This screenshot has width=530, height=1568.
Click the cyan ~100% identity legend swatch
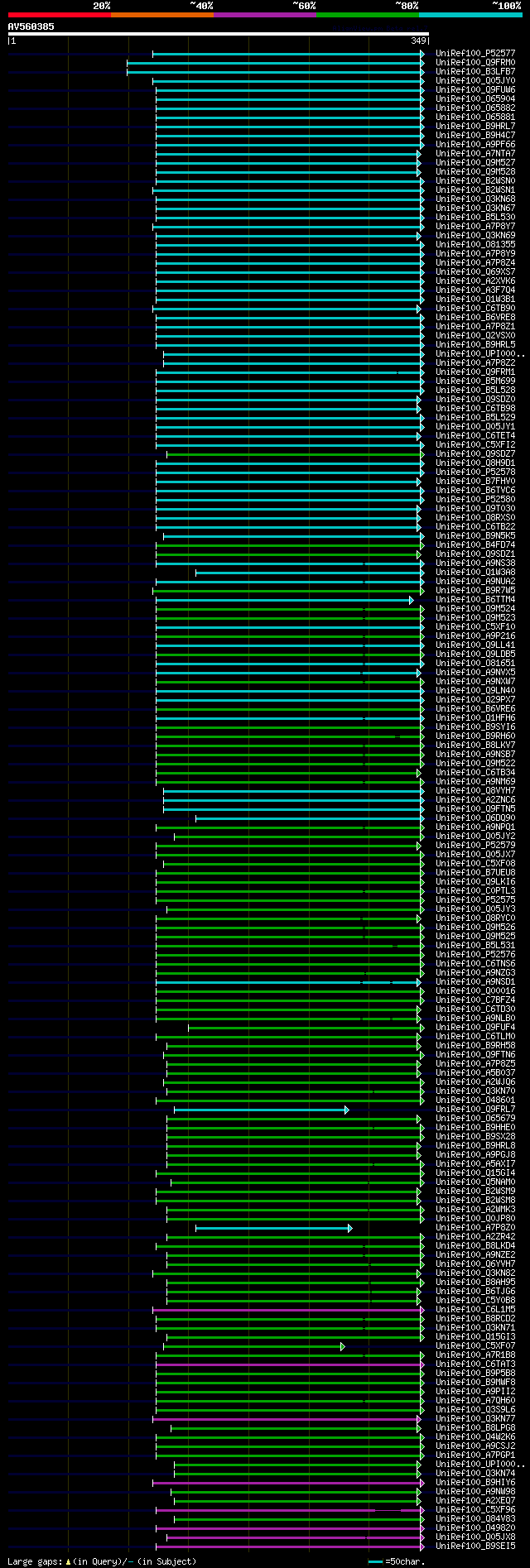[470, 15]
